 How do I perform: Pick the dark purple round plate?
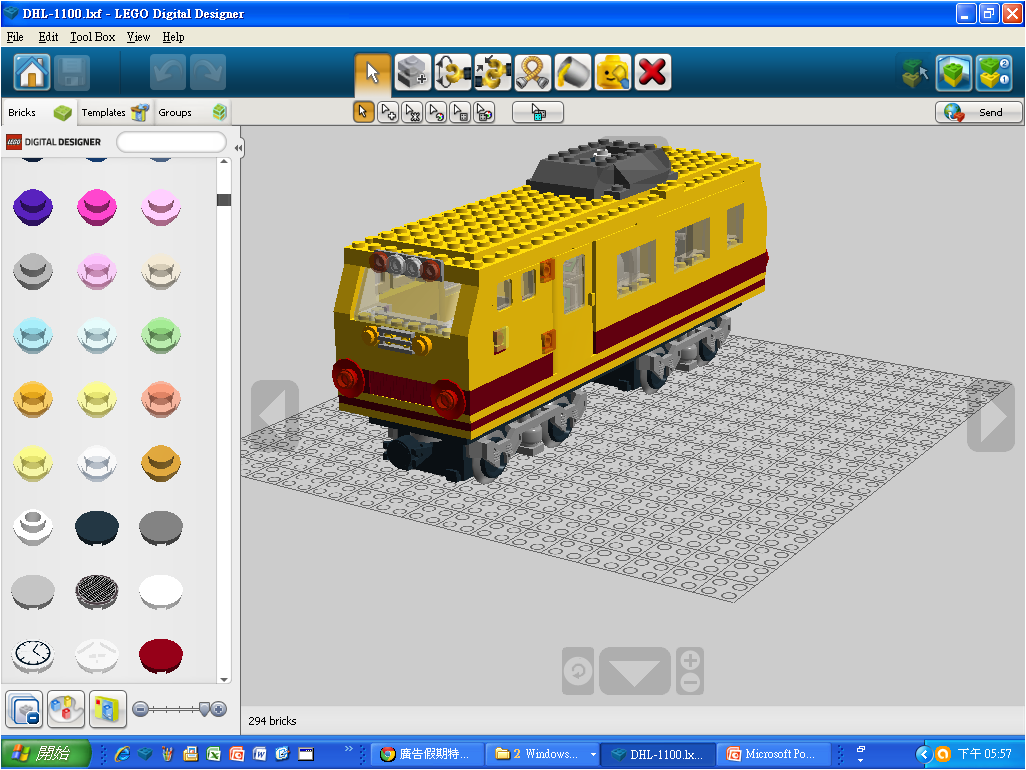33,207
